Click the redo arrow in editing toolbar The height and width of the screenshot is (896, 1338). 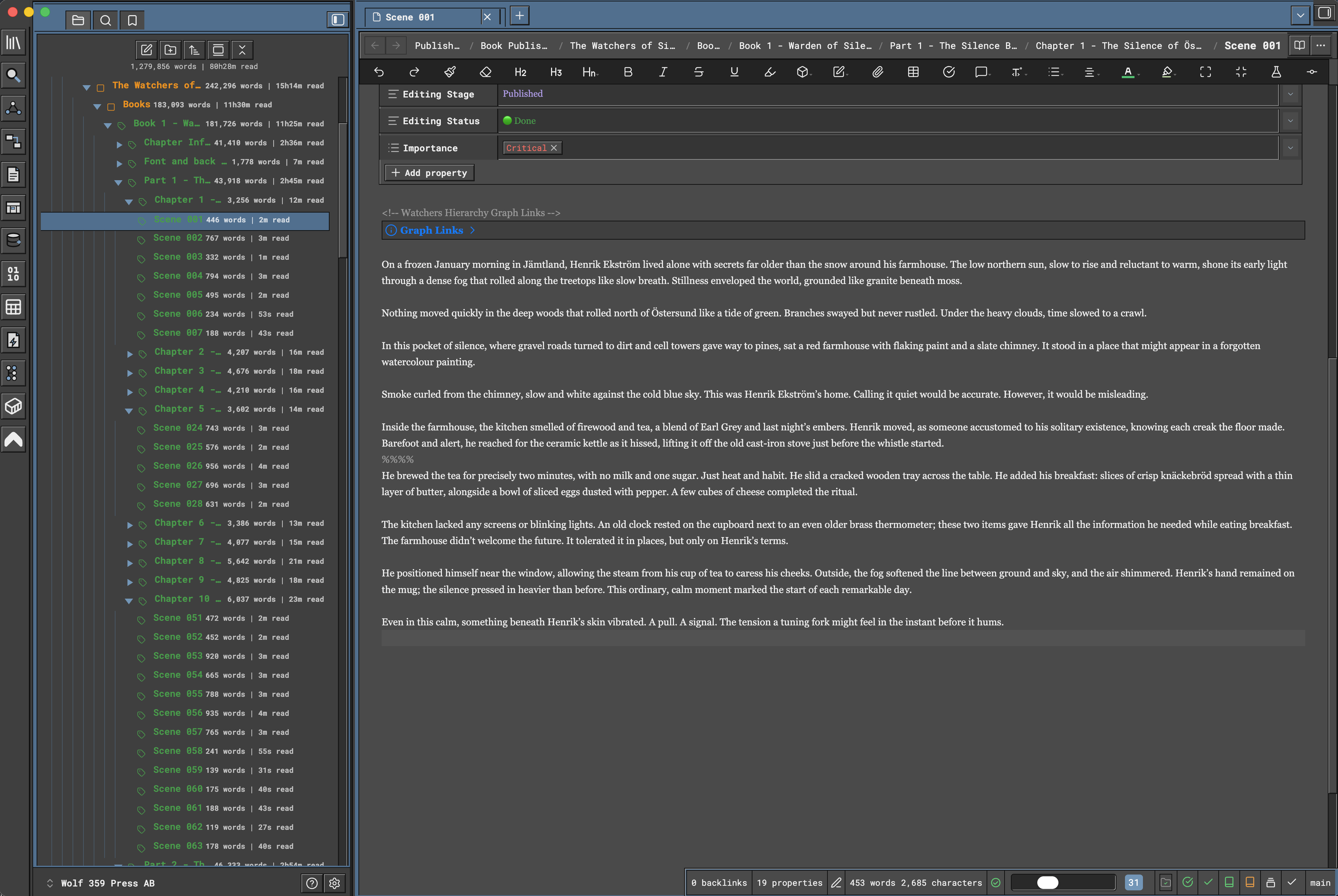(x=414, y=72)
